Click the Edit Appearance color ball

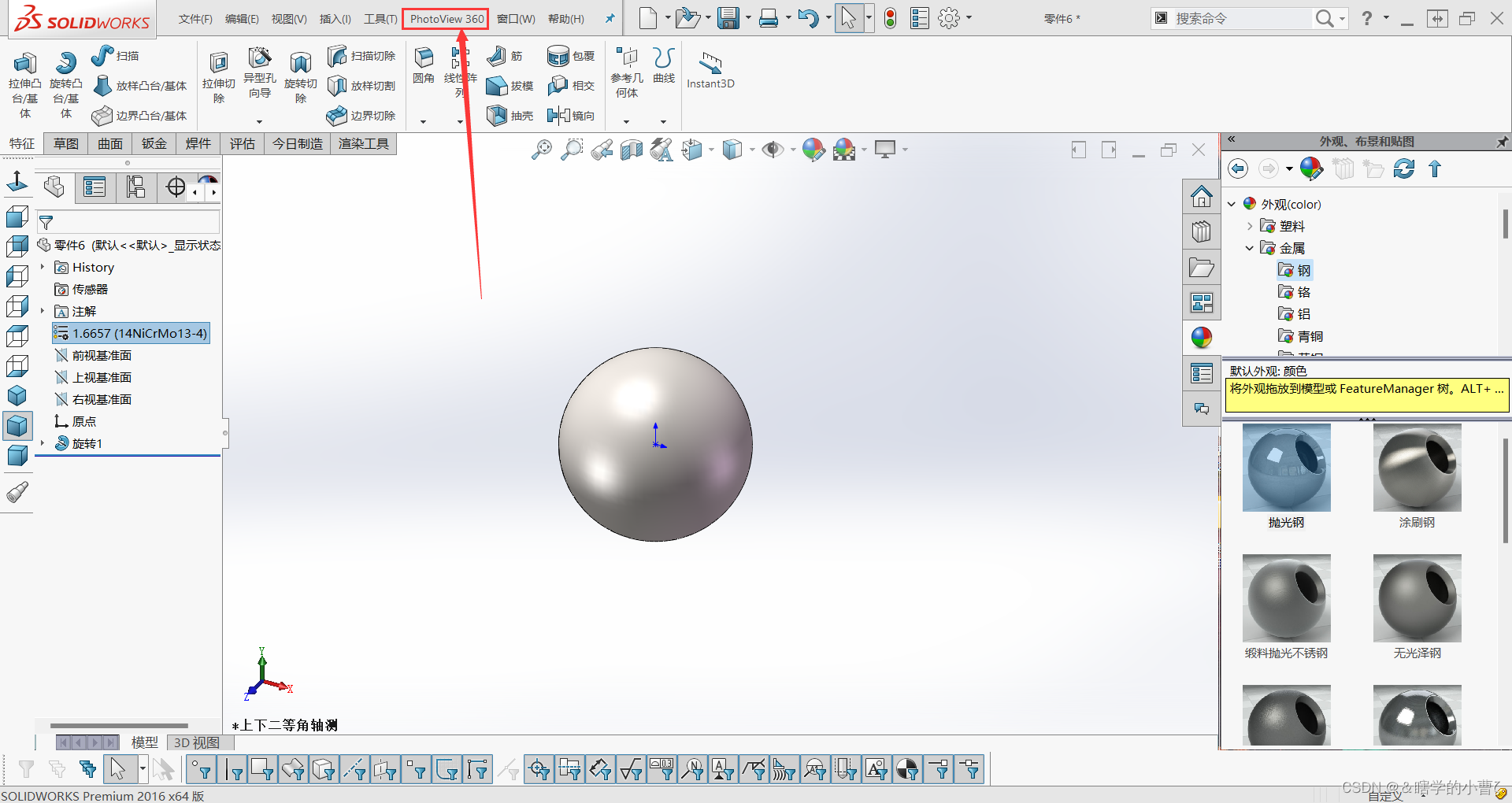pyautogui.click(x=813, y=149)
